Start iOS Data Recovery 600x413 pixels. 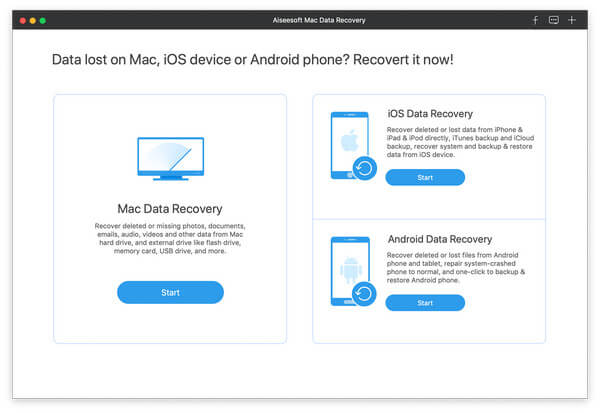pos(425,177)
